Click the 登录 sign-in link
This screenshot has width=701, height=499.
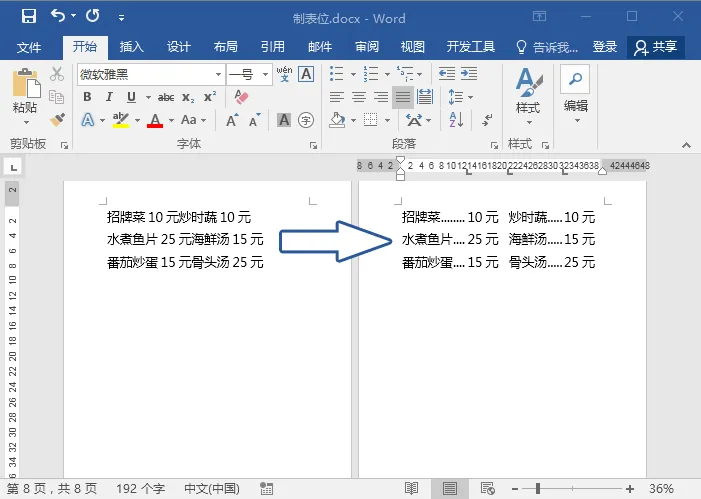pyautogui.click(x=605, y=47)
